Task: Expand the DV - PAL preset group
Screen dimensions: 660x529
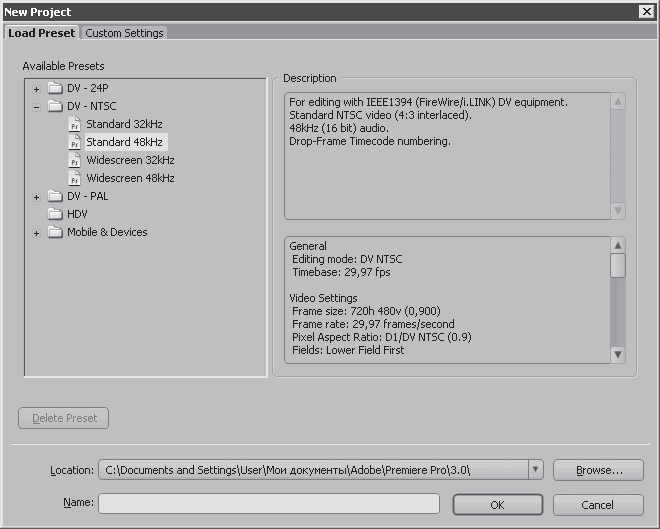Action: click(37, 197)
